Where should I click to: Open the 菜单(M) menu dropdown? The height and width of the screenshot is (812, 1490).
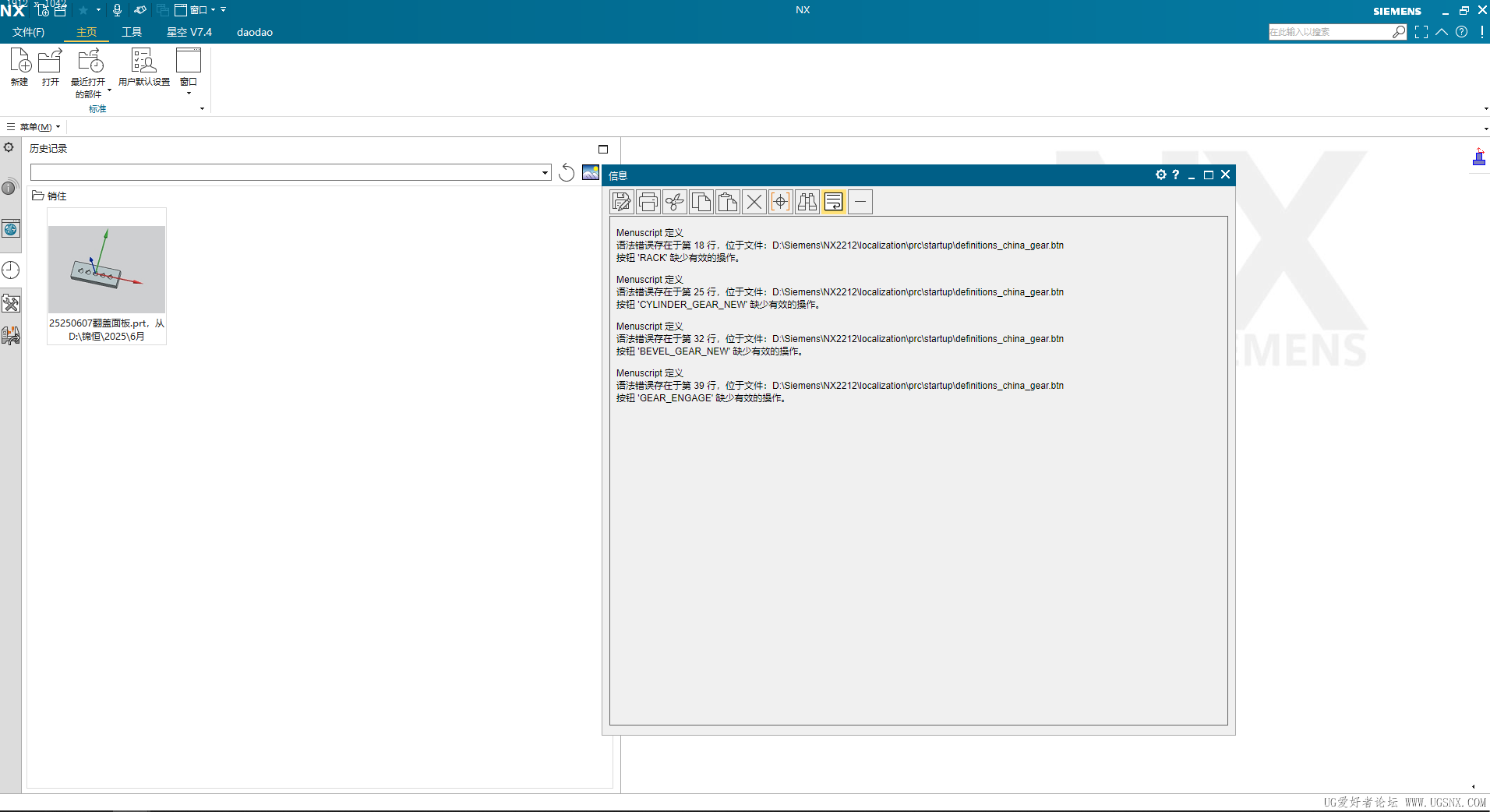[x=34, y=127]
